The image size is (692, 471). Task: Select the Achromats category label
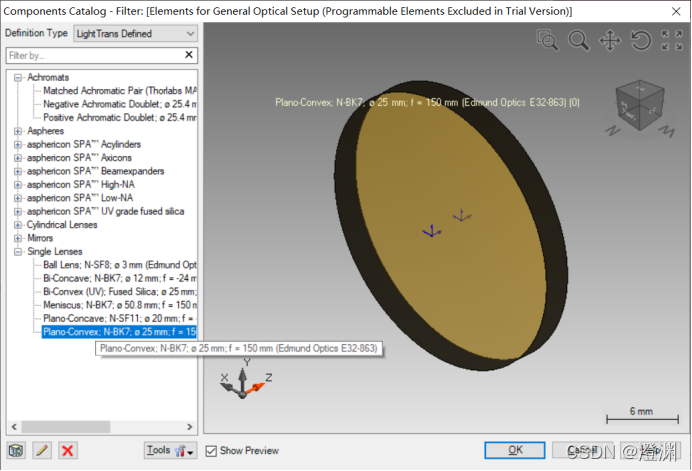[x=48, y=77]
